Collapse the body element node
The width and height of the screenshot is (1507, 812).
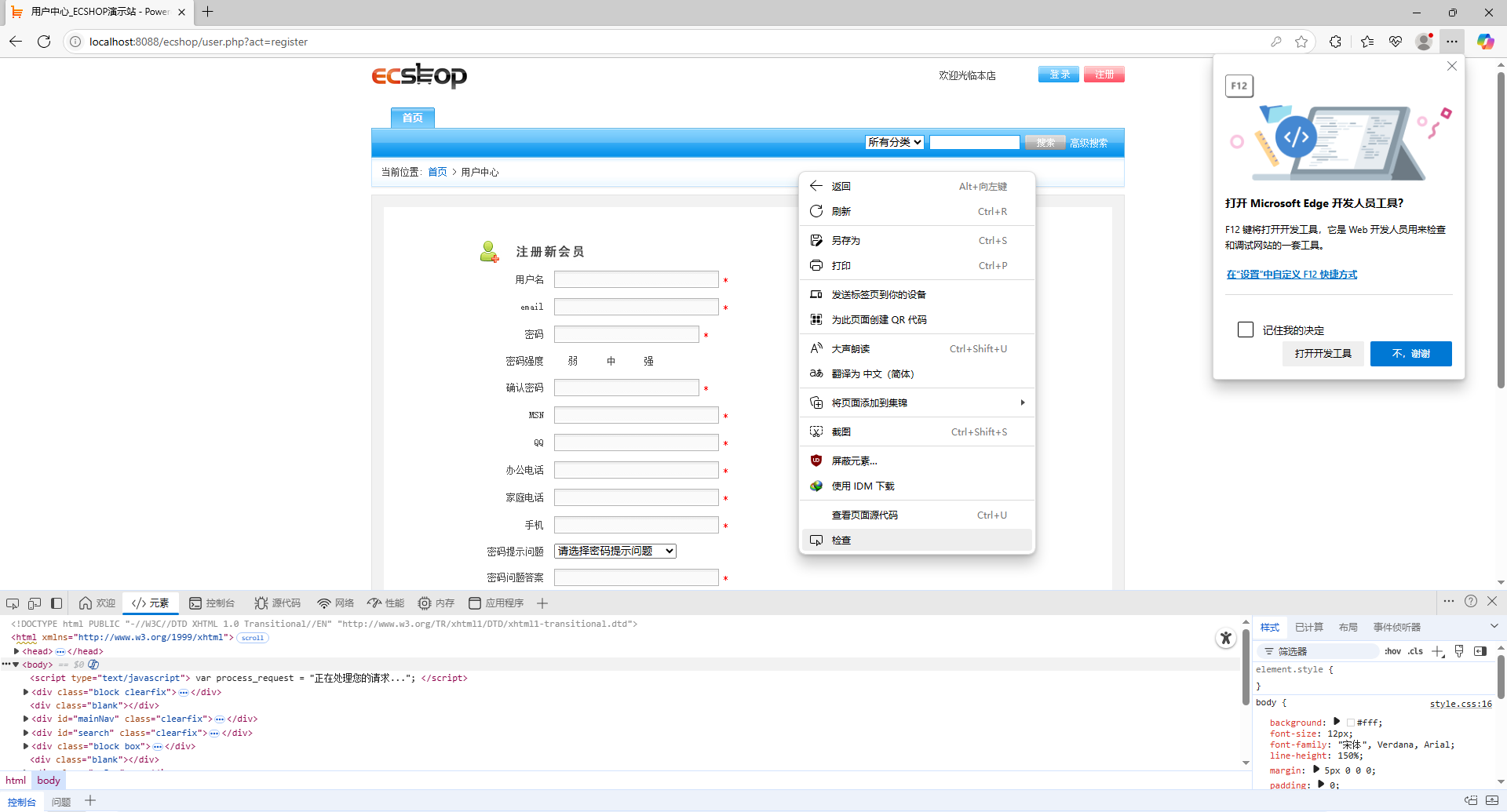click(16, 665)
